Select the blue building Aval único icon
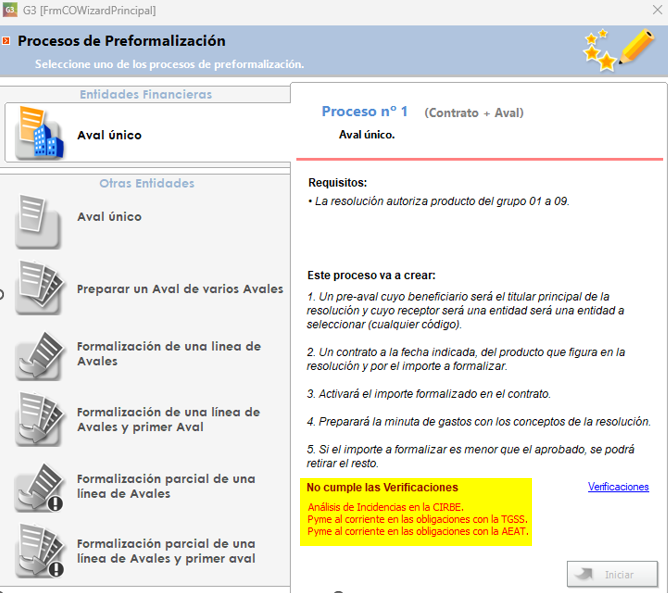Screen dimensions: 668x593 coord(39,133)
